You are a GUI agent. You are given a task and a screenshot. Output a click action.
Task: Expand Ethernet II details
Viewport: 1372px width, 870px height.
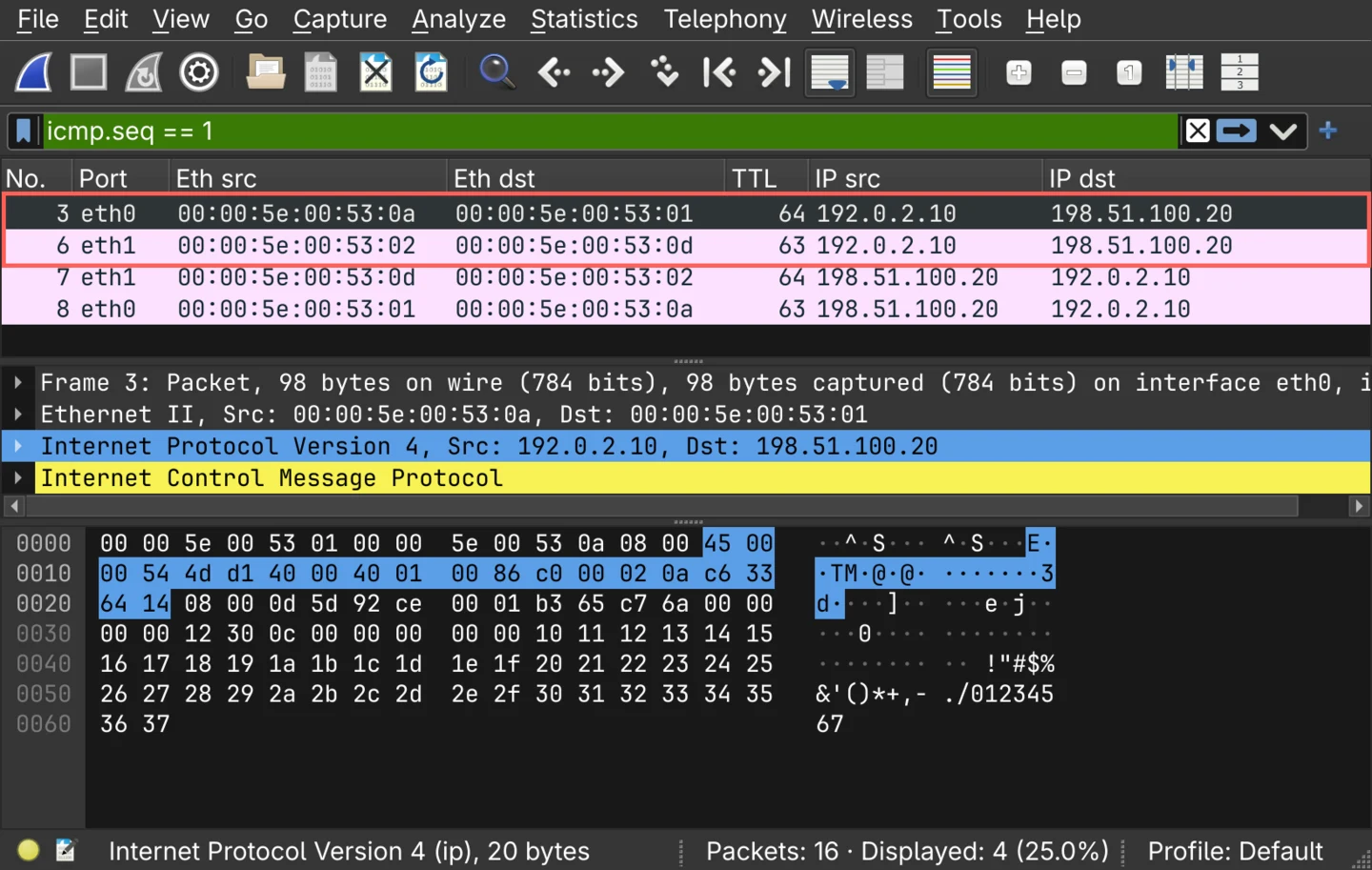click(x=18, y=415)
